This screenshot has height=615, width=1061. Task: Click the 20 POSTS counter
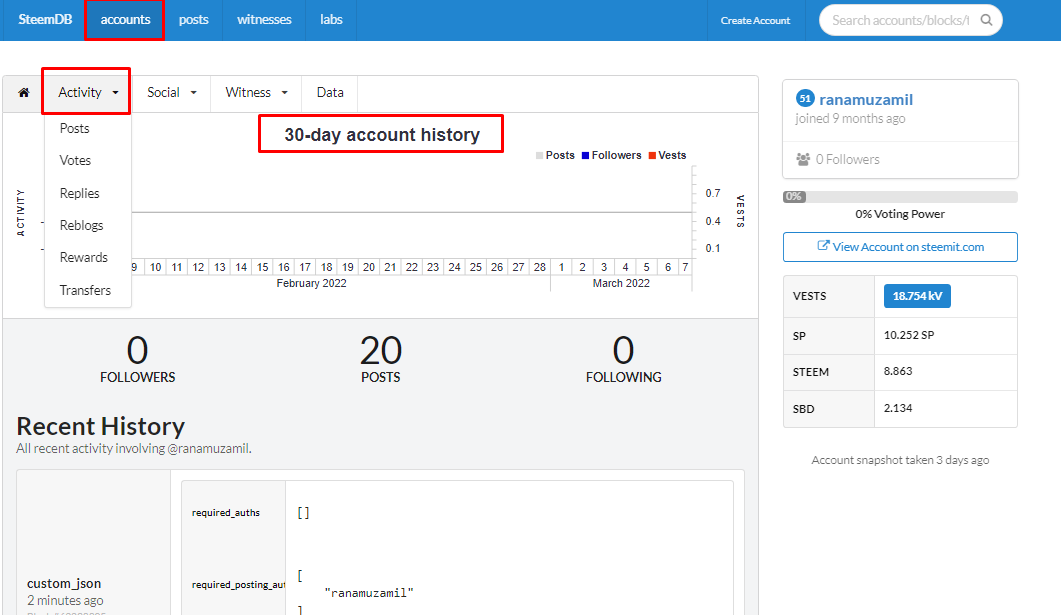[x=380, y=359]
